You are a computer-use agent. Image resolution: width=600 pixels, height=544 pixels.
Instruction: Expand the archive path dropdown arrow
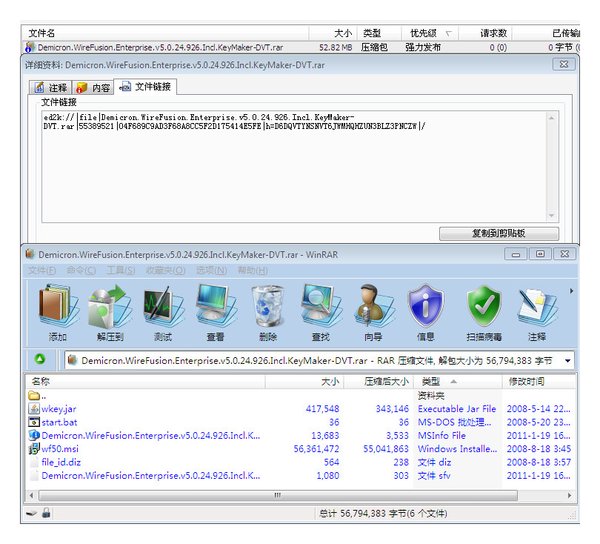point(567,360)
